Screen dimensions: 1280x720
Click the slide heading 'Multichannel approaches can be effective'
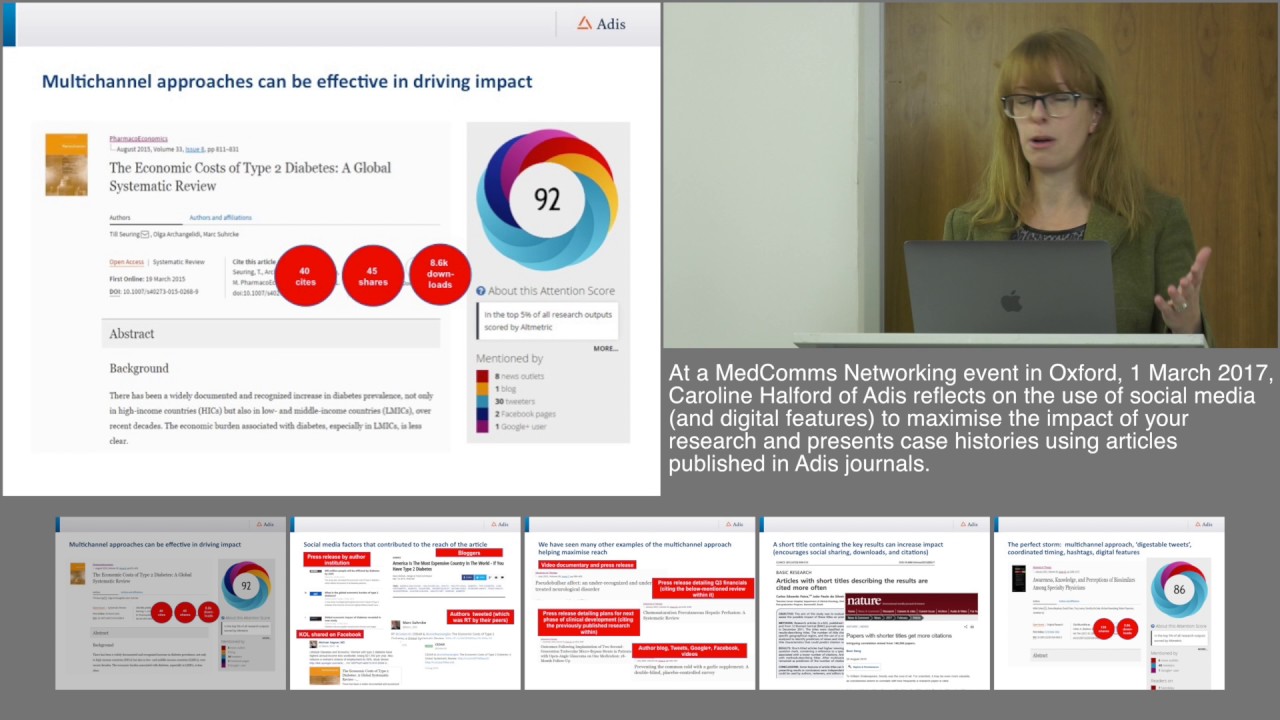(286, 82)
